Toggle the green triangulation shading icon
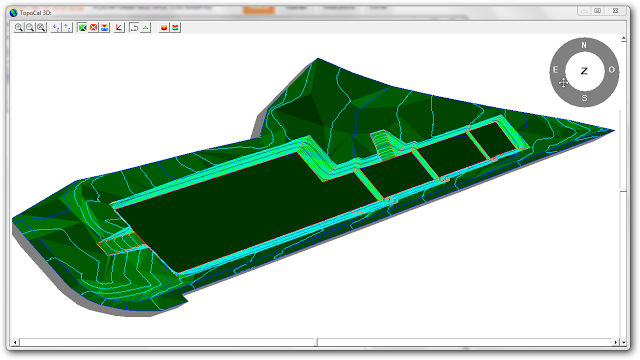 pyautogui.click(x=82, y=27)
